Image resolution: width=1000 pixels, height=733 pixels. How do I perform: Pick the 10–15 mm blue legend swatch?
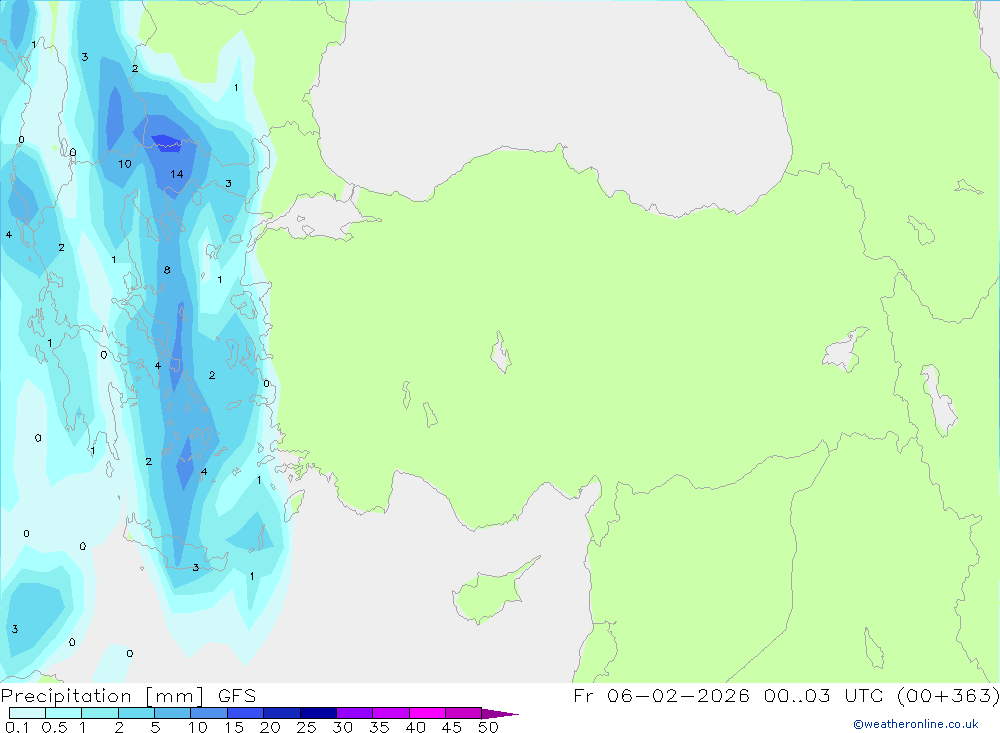pos(209,713)
